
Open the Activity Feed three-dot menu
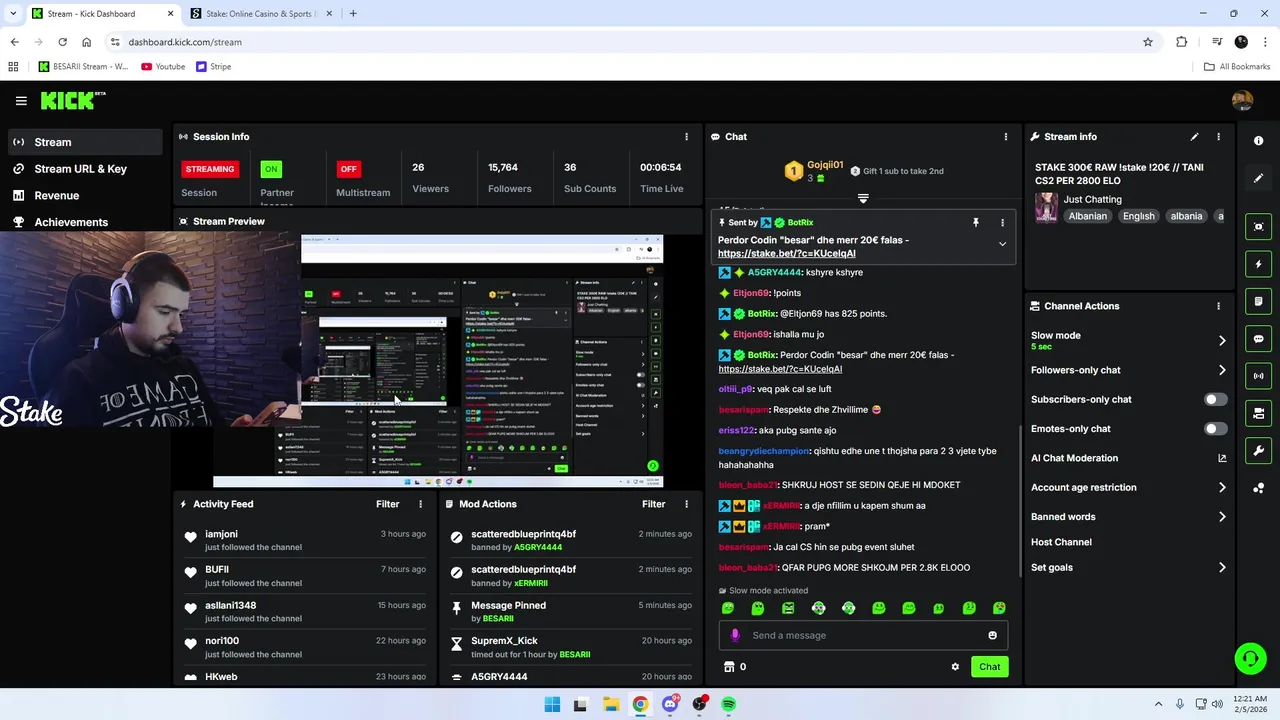click(x=420, y=504)
